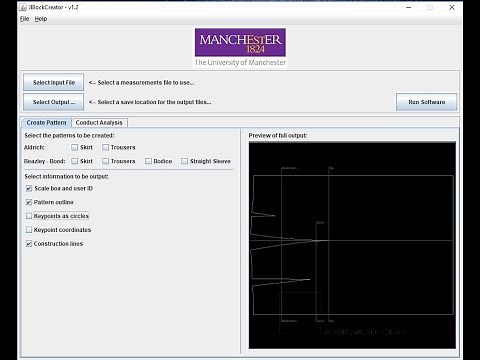
Task: Close the JBlockCreator window
Action: pos(452,7)
